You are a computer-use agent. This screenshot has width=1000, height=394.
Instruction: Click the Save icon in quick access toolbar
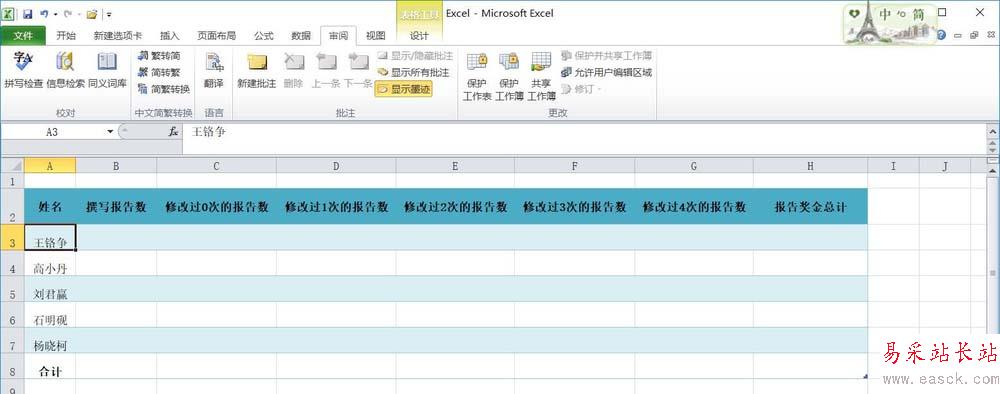pos(27,13)
